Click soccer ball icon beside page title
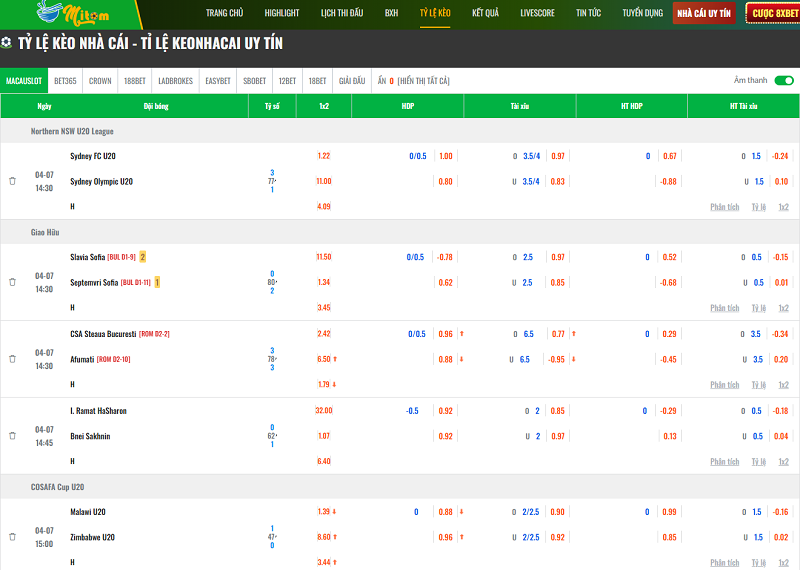The height and width of the screenshot is (570, 800). pyautogui.click(x=6, y=43)
